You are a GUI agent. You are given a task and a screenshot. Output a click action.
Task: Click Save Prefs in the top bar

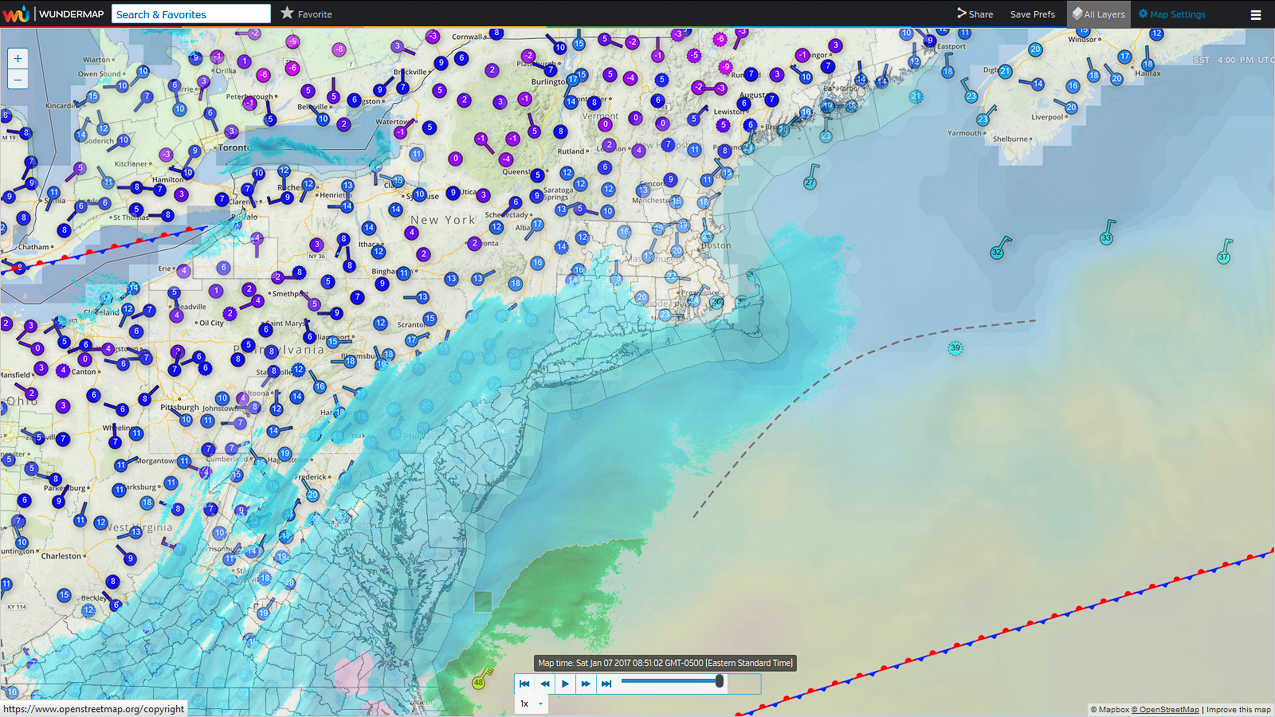click(x=1032, y=14)
